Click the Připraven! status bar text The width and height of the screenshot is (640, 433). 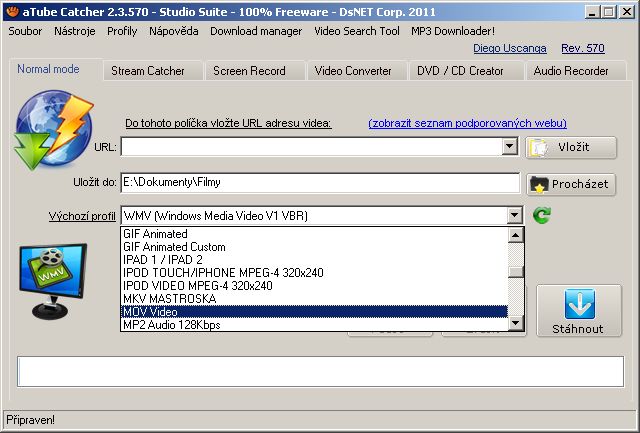pos(31,420)
